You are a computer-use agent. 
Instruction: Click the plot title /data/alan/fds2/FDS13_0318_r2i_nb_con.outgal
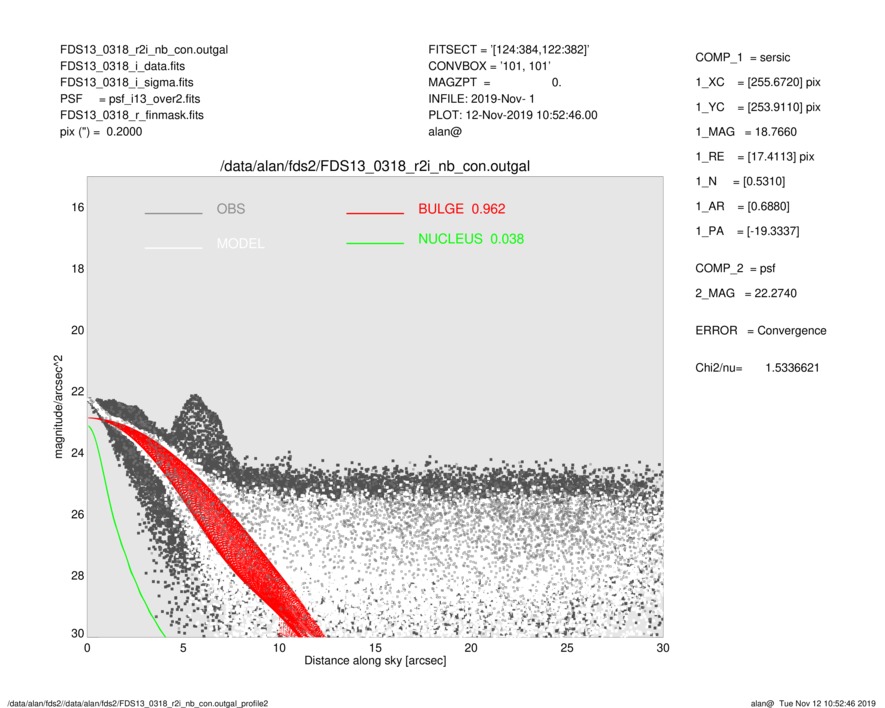(375, 167)
